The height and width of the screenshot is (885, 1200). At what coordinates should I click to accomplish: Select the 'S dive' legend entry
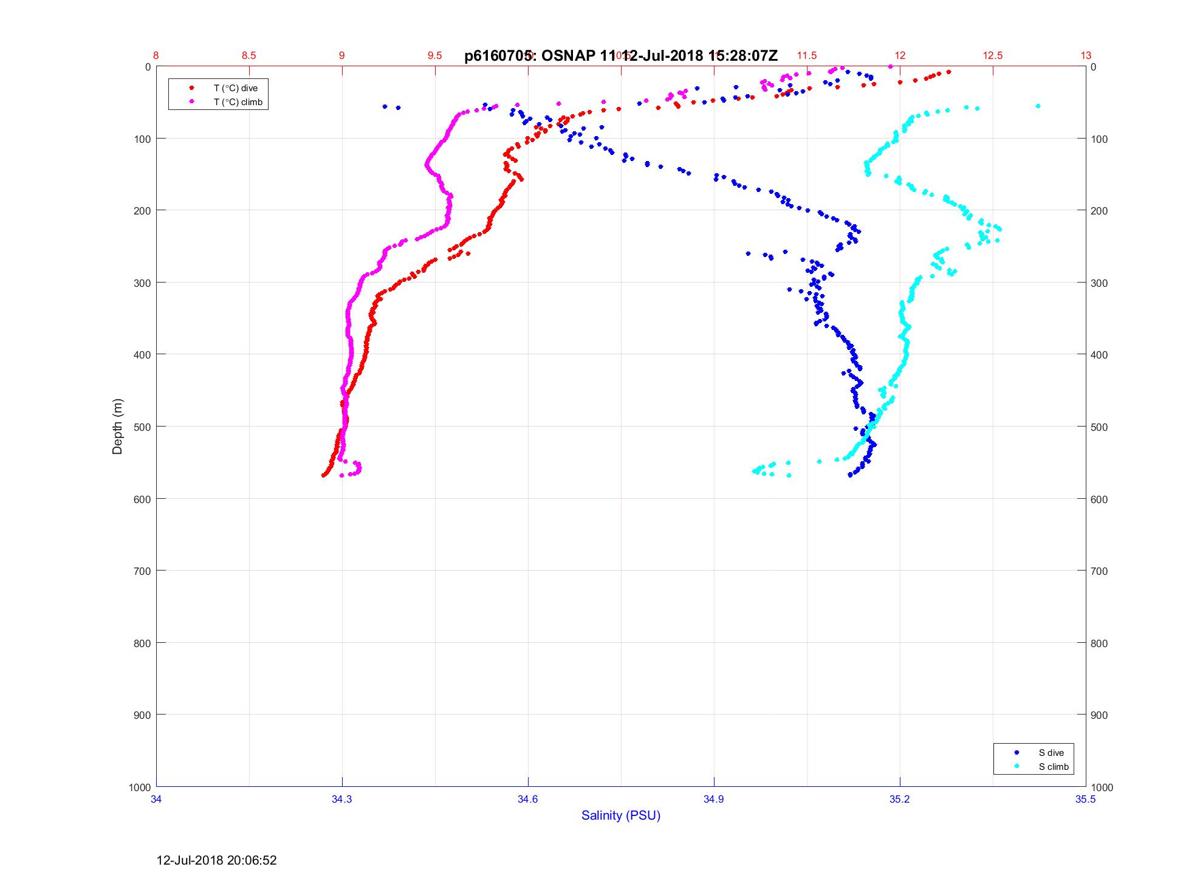pyautogui.click(x=1050, y=752)
